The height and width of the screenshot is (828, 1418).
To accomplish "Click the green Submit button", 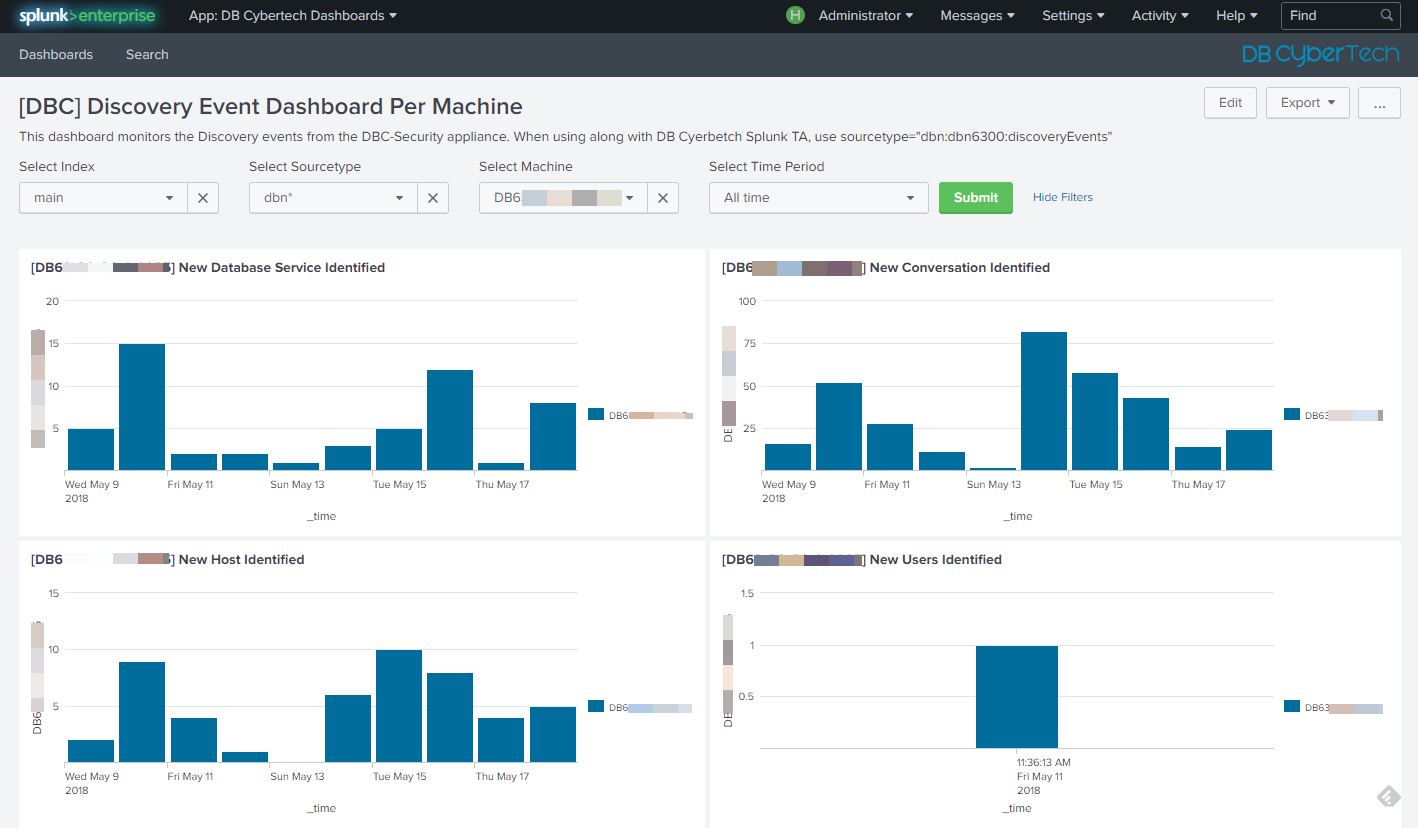I will [x=976, y=198].
